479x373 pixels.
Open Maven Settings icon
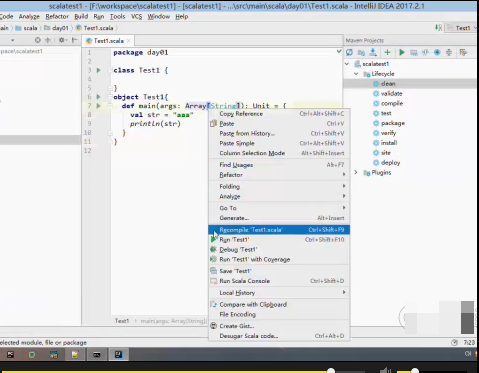click(463, 52)
